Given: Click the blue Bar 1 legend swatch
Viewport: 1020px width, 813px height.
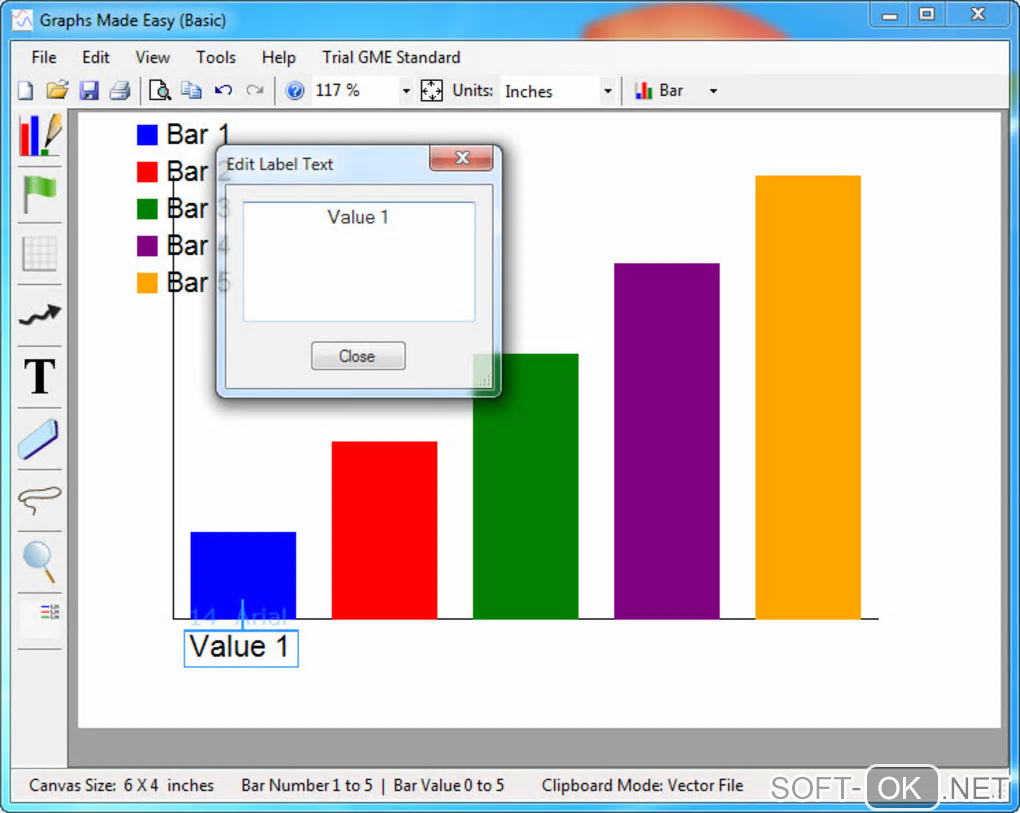Looking at the screenshot, I should [x=147, y=135].
